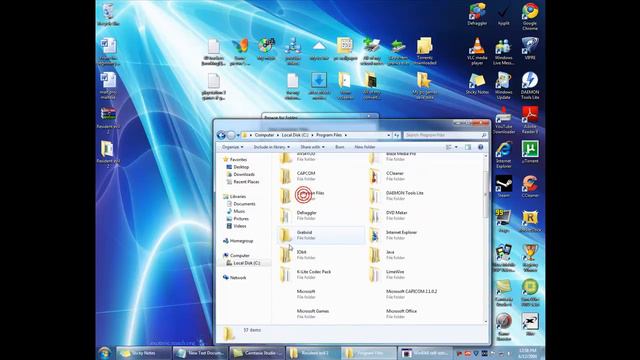Open CCleaner desktop shortcut

[x=530, y=187]
